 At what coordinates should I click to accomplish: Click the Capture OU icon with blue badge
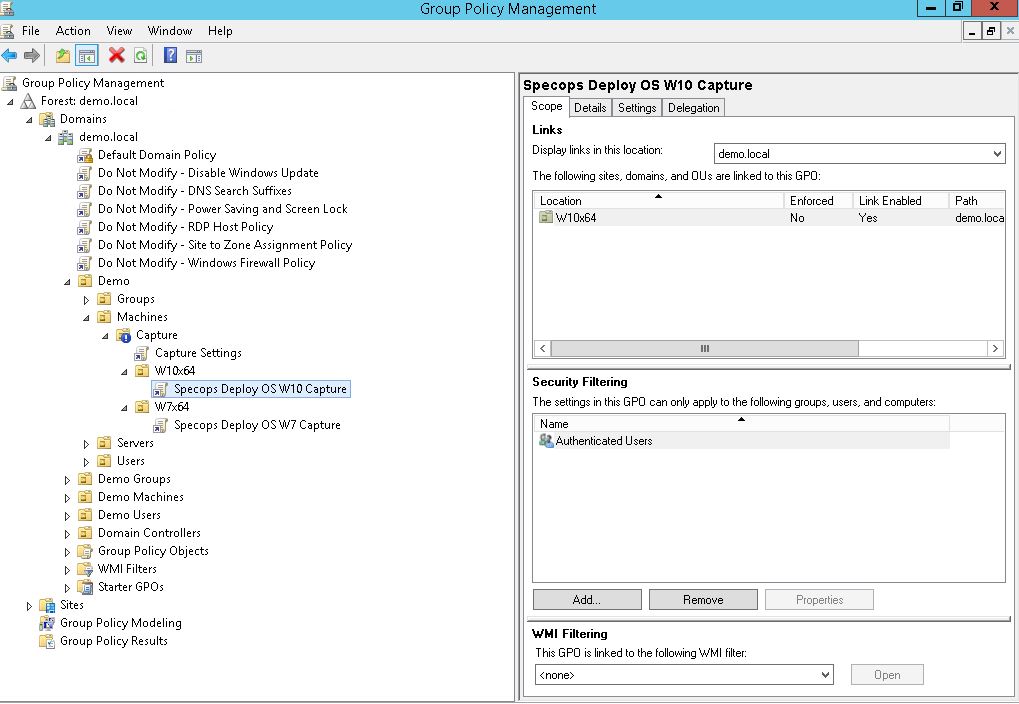123,335
